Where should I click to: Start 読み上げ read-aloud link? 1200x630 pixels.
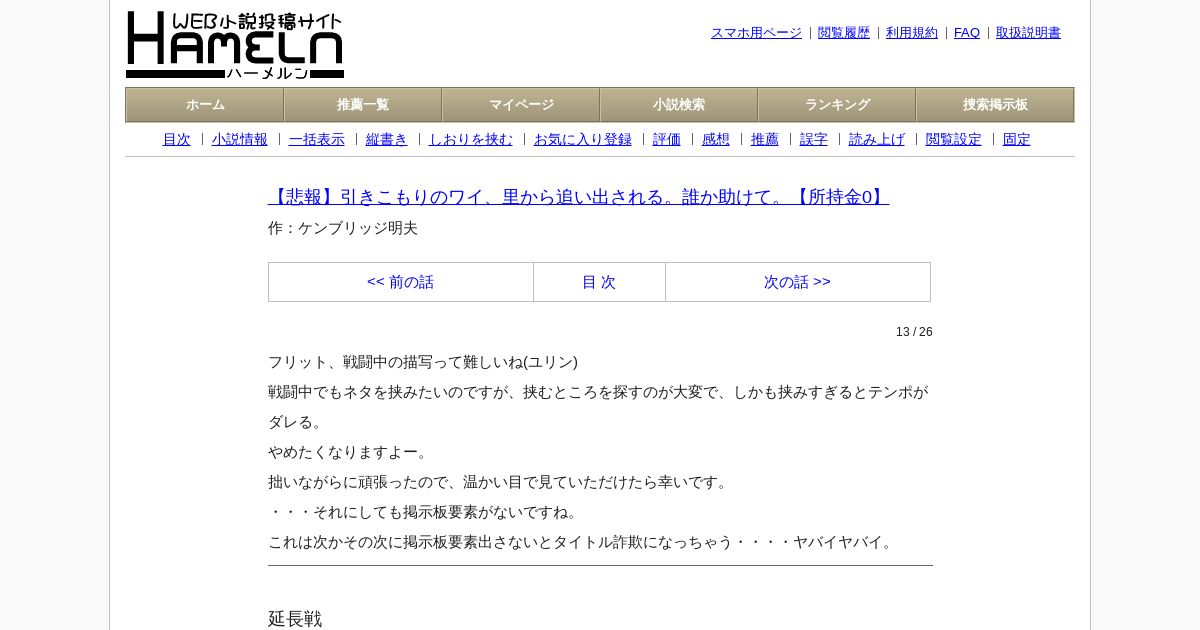click(877, 140)
